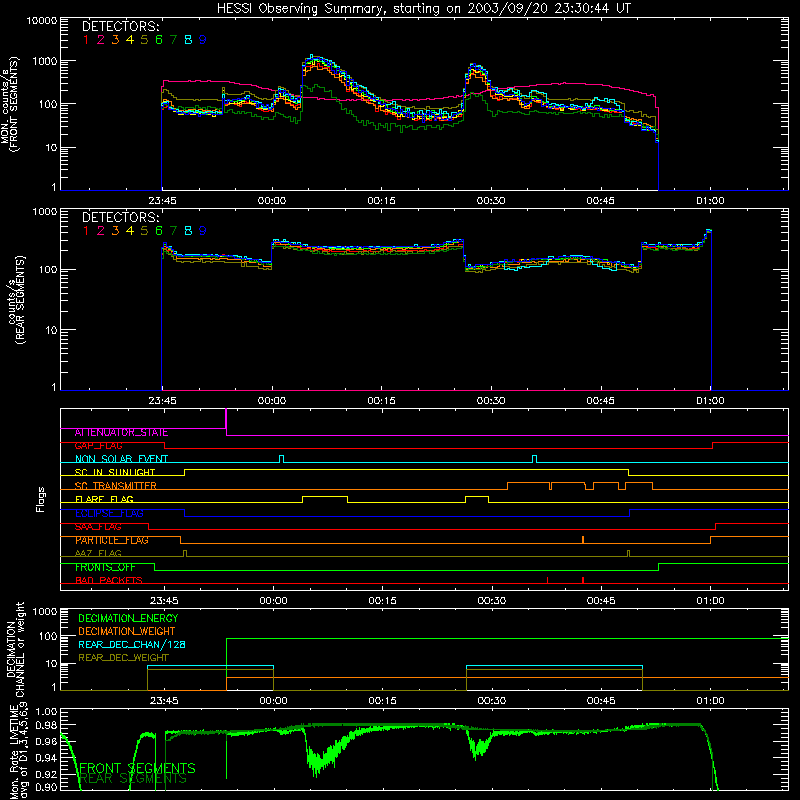Image resolution: width=800 pixels, height=800 pixels.
Task: Click the DECIMATION_WEIGHT legend label
Action: click(127, 632)
